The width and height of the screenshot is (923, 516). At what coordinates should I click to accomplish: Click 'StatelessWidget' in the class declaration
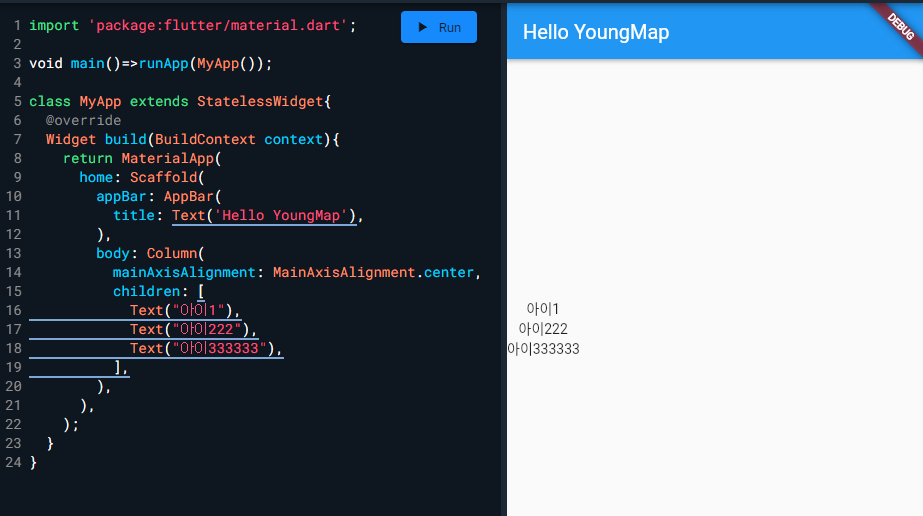(x=260, y=101)
